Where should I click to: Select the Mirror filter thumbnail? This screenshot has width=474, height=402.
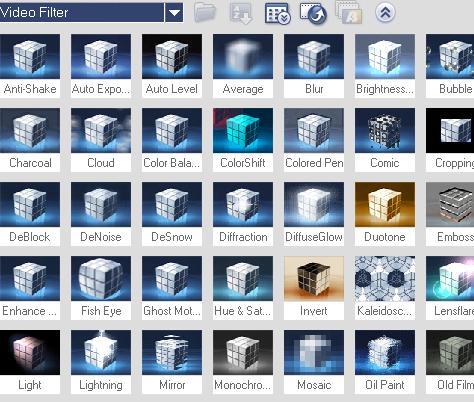pyautogui.click(x=172, y=352)
